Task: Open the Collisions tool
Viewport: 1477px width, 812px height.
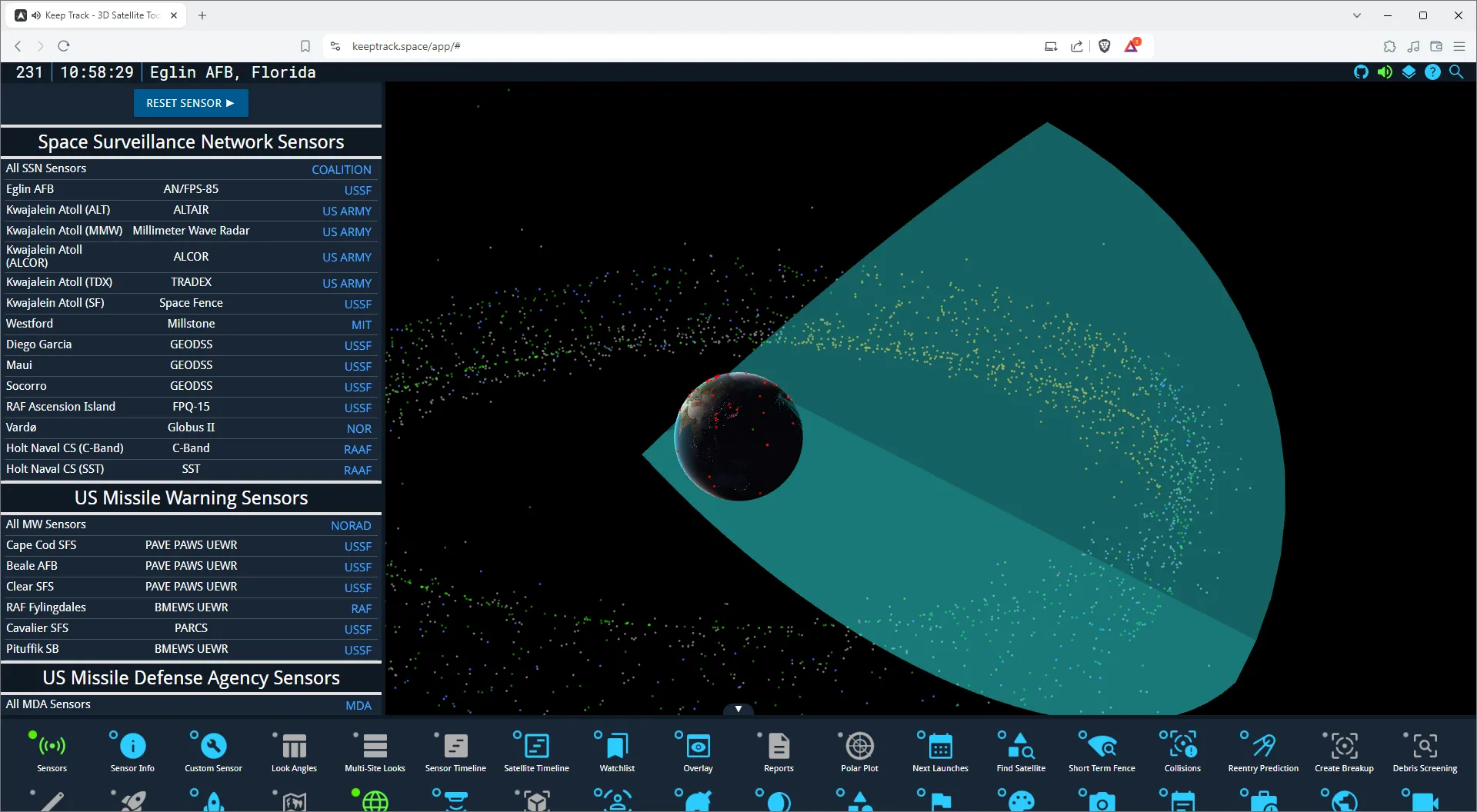Action: click(1182, 751)
